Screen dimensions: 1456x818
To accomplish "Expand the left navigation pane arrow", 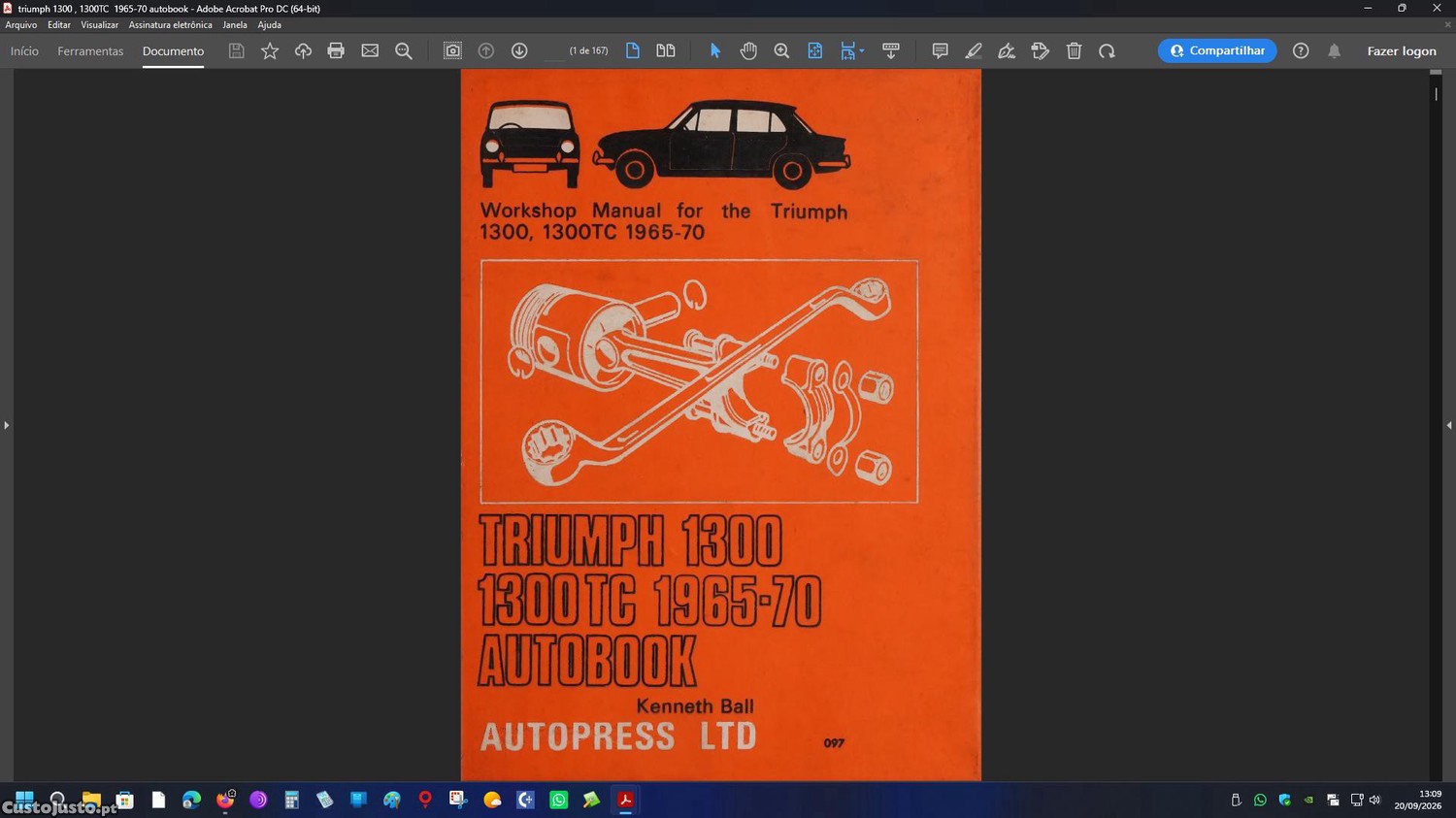I will [6, 425].
